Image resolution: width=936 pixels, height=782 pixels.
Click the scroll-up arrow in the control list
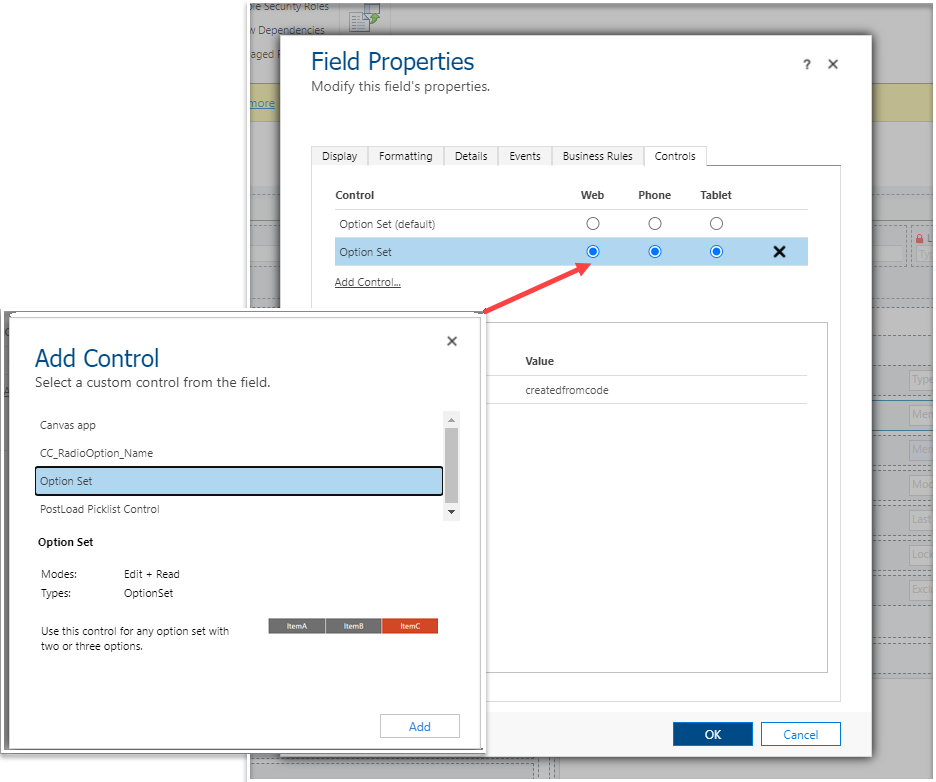click(x=451, y=419)
